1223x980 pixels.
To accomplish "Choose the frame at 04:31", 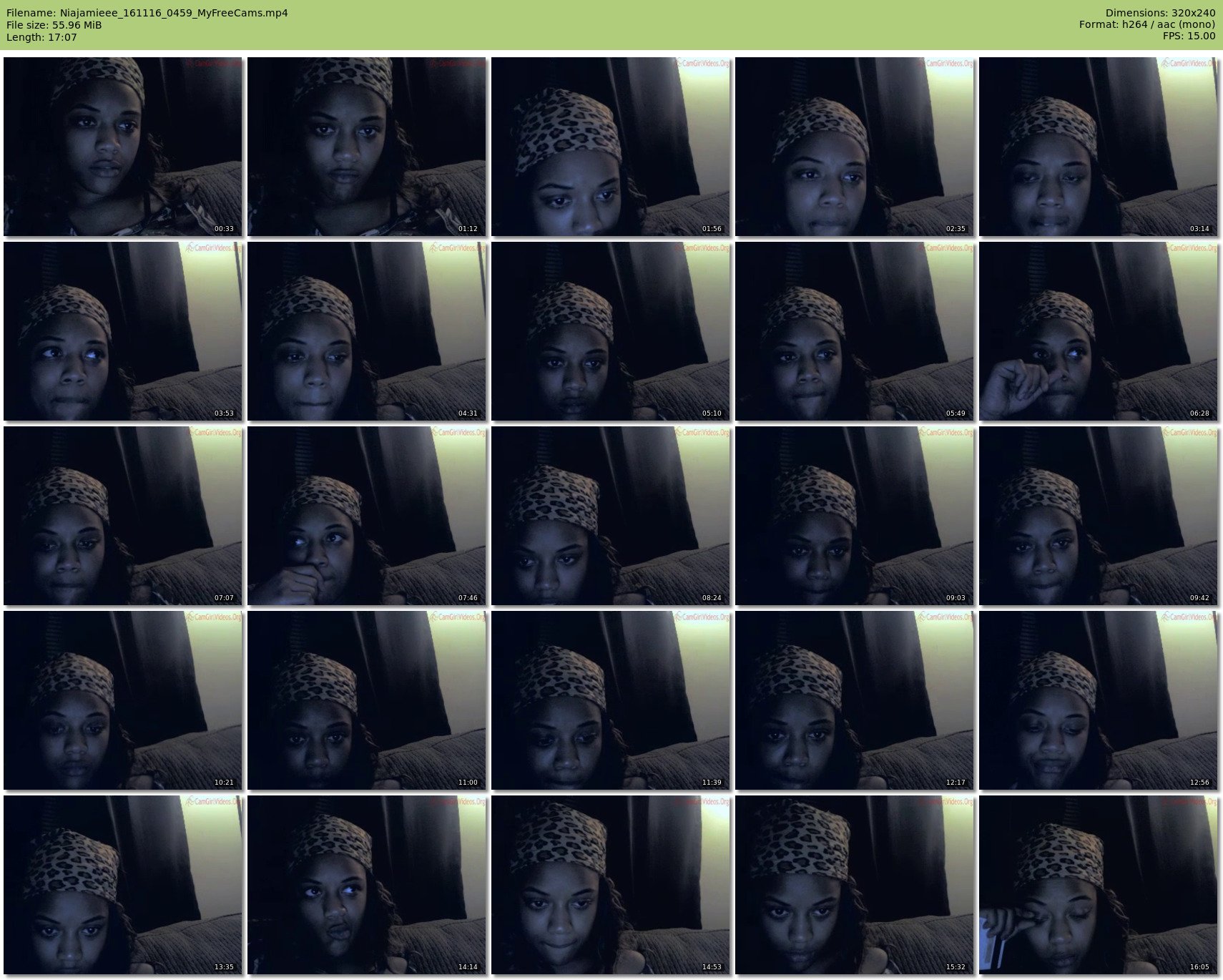I will tap(366, 331).
